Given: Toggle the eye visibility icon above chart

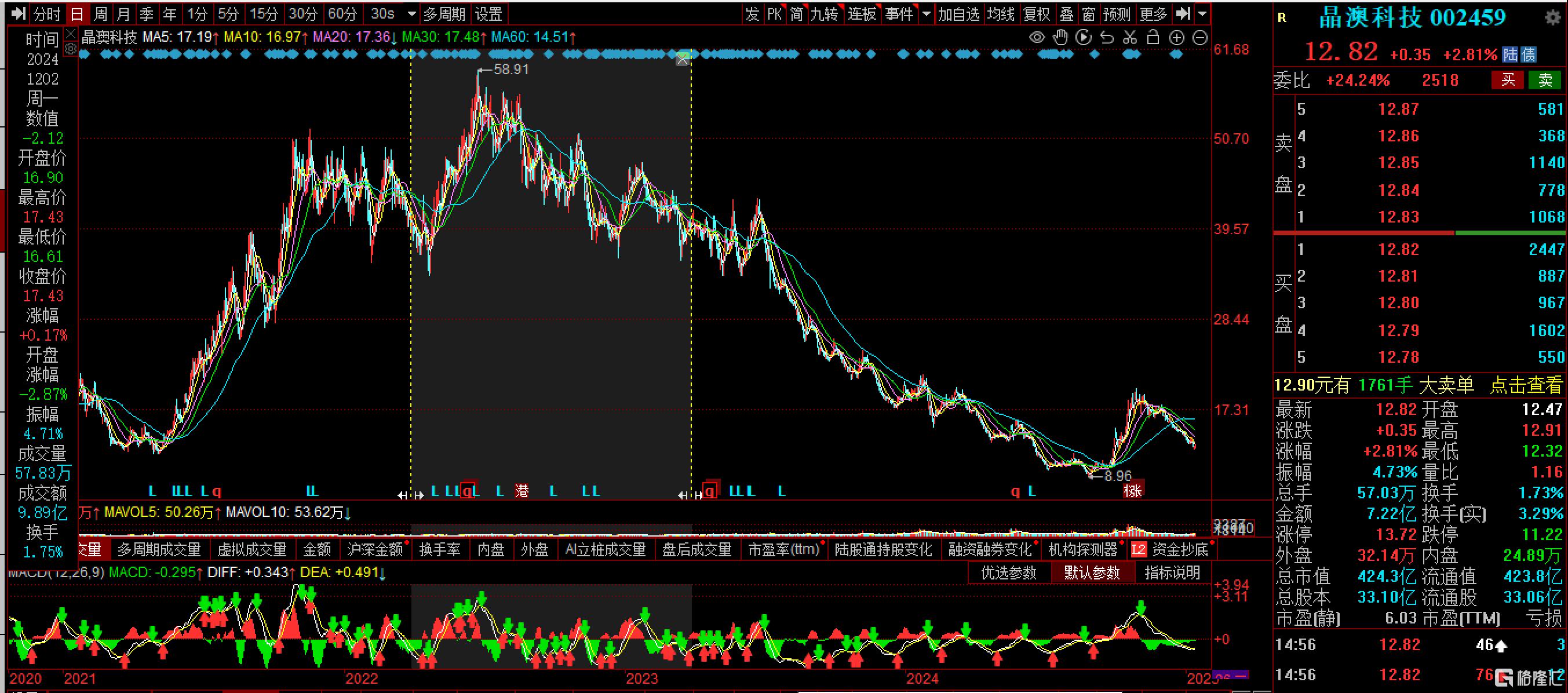Looking at the screenshot, I should click(1037, 38).
